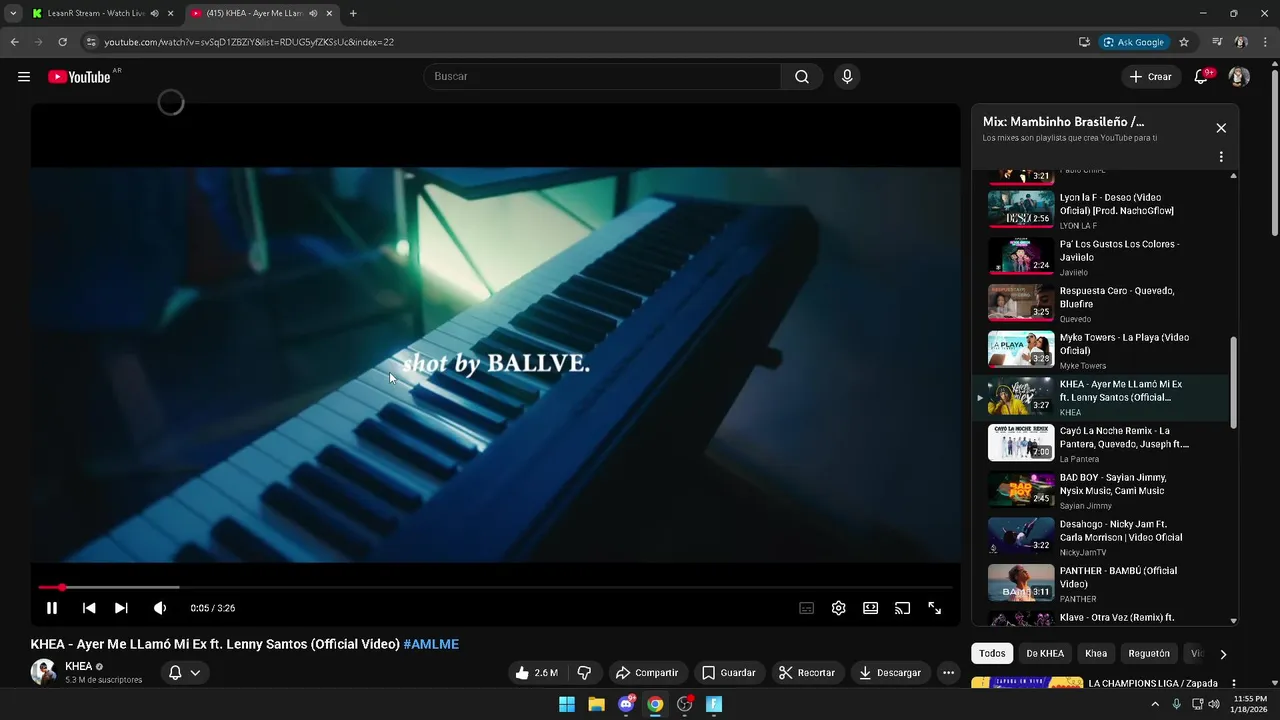
Task: Open subscription notification bell dropdown
Action: [x=185, y=673]
